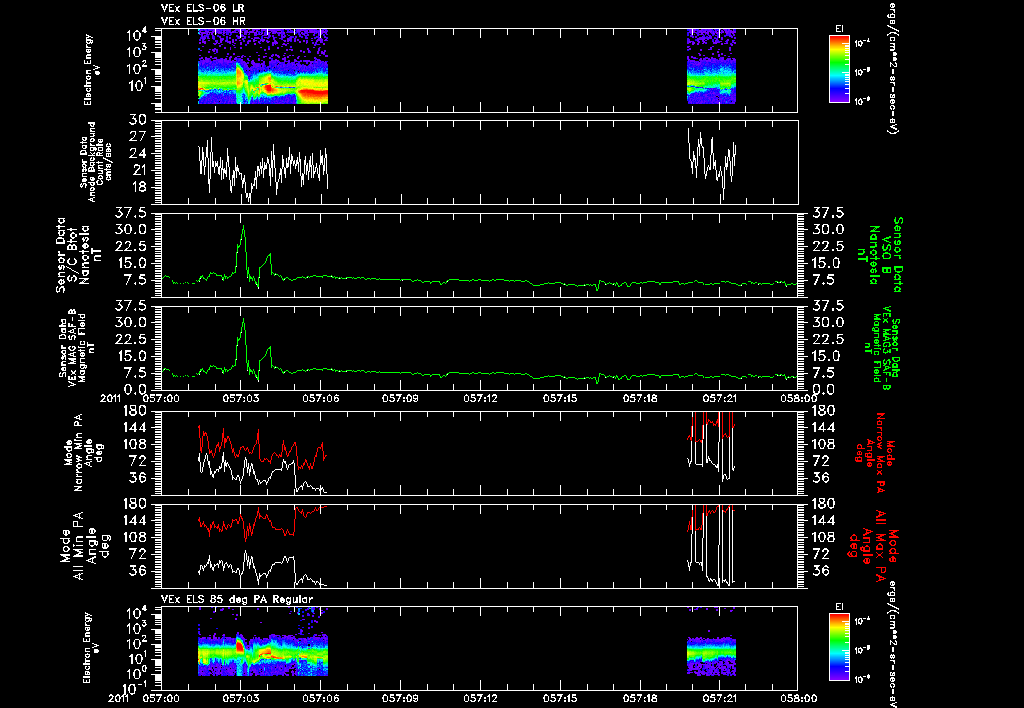This screenshot has width=1024, height=708.
Task: Click '057:00' label on the bottom time axis
Action: [162, 698]
